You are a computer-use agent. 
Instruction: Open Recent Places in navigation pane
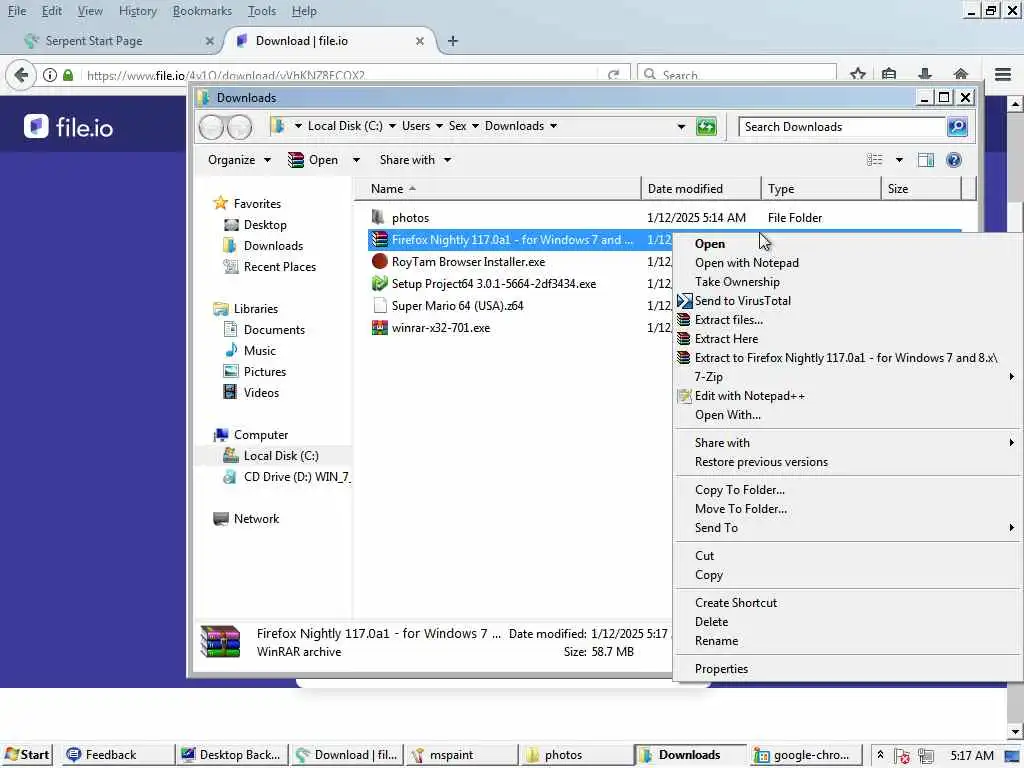pos(279,267)
